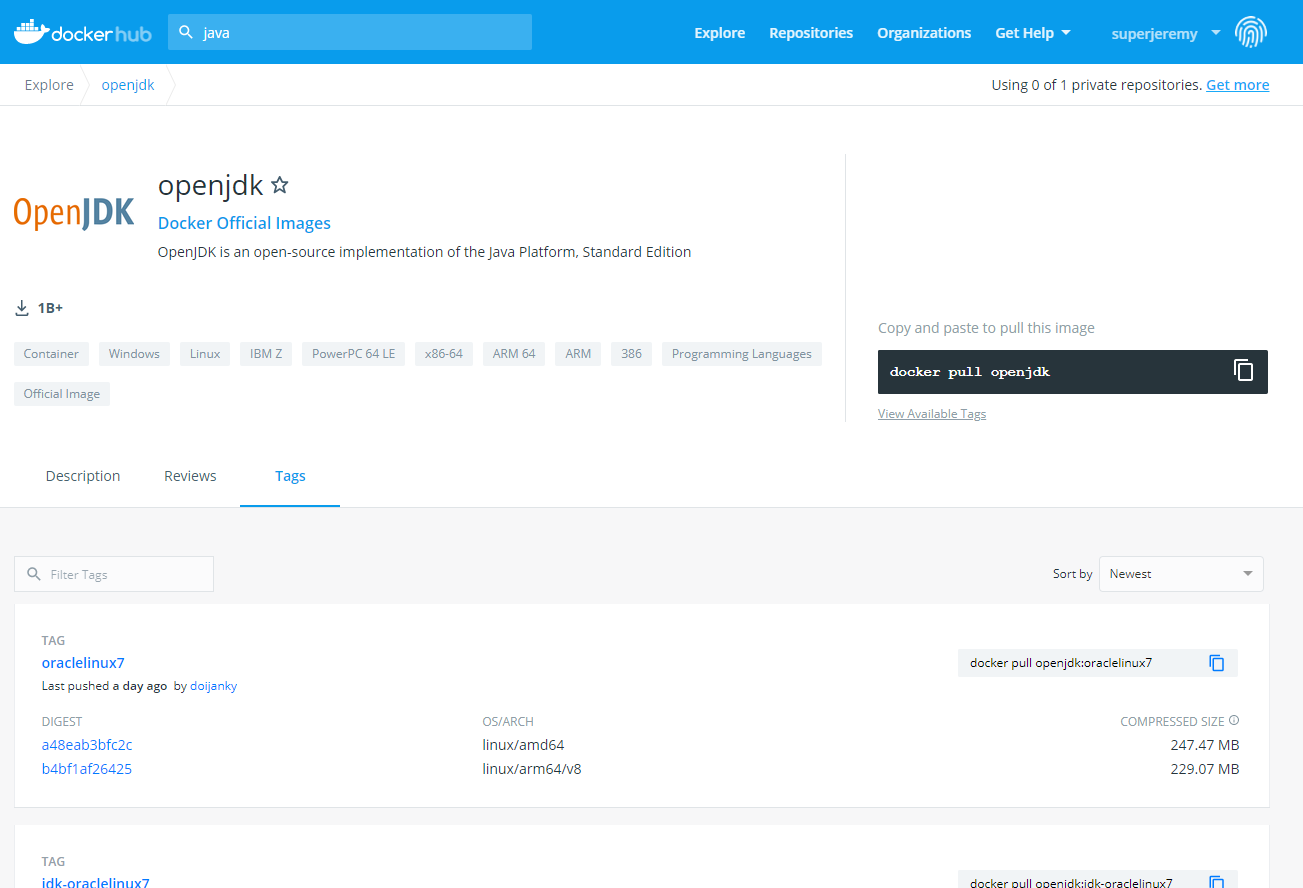Open the doijanky user profile link
Viewport: 1303px width, 888px height.
point(213,686)
